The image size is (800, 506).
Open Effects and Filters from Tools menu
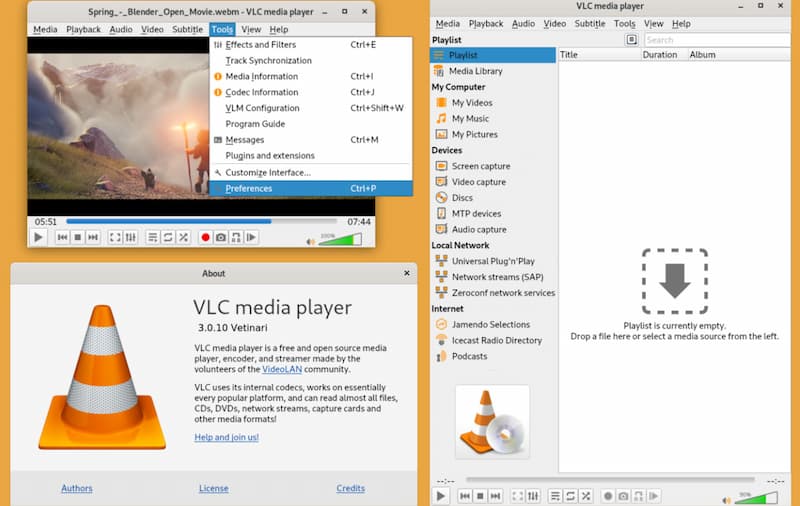[311, 44]
